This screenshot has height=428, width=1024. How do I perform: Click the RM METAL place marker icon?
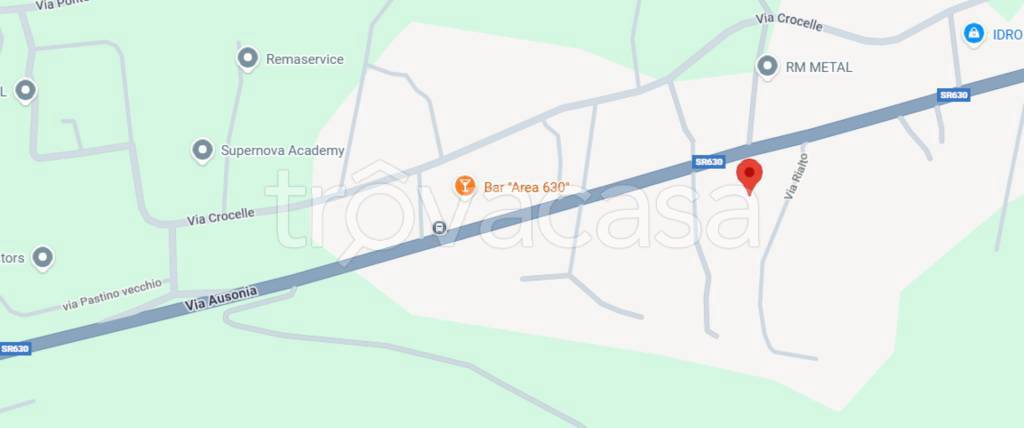coord(767,67)
